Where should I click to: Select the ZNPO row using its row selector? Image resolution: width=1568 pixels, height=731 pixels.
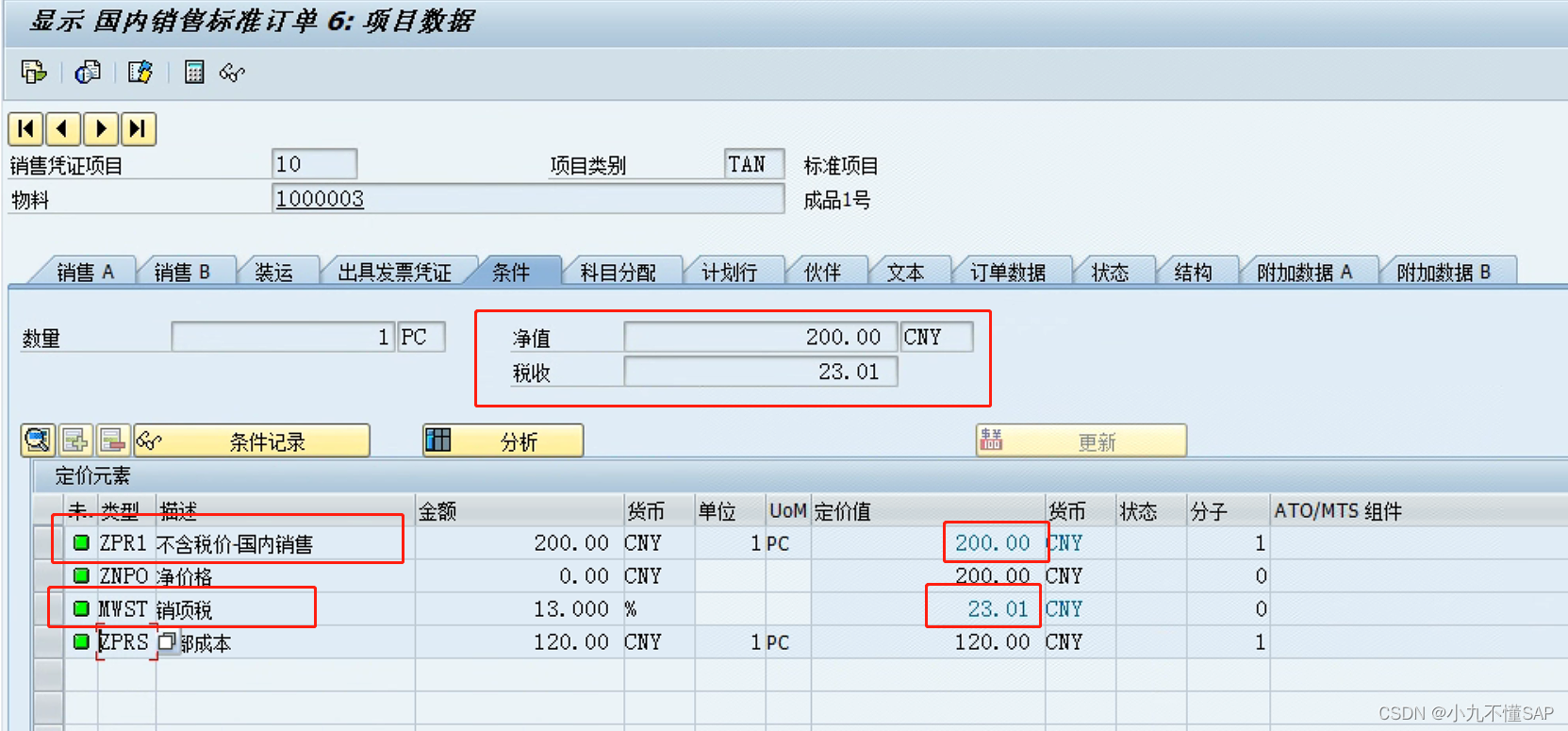click(48, 575)
